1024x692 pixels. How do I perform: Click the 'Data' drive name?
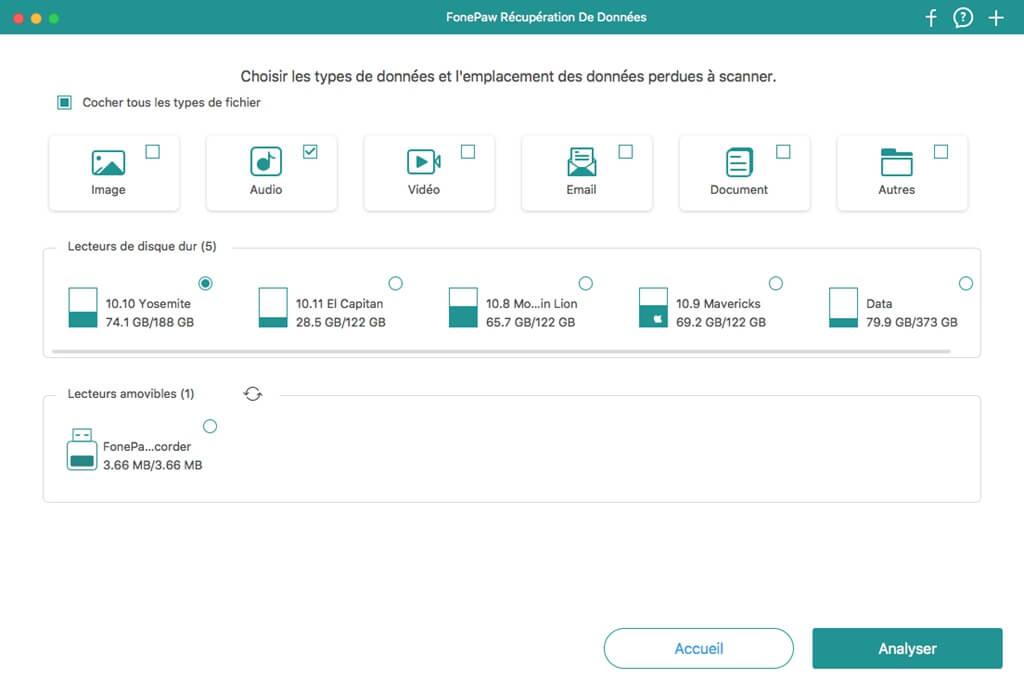tap(879, 304)
